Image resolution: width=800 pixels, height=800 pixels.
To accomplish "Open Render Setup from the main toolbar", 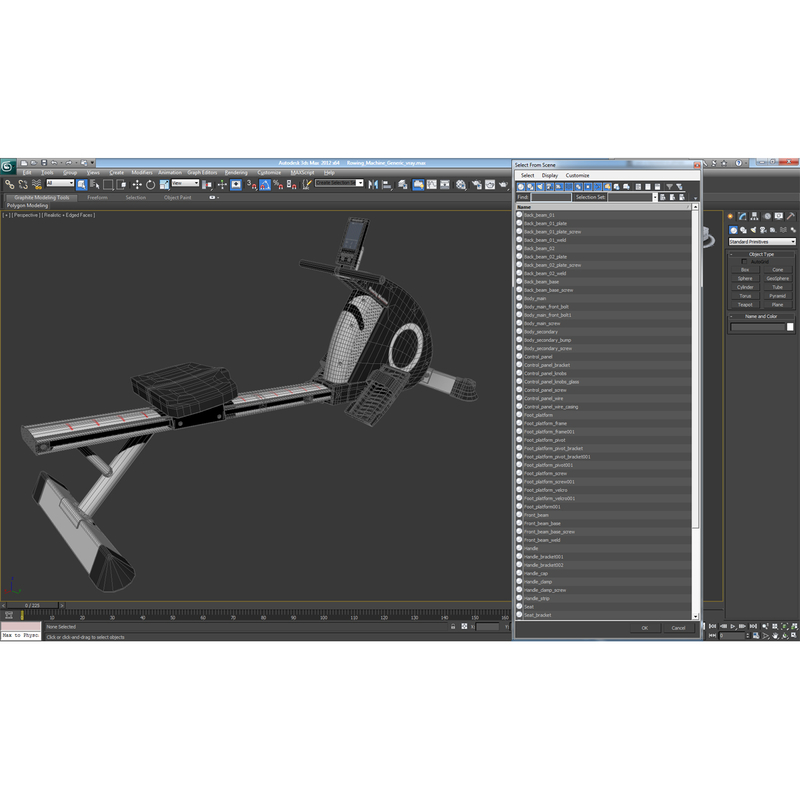I will [476, 185].
